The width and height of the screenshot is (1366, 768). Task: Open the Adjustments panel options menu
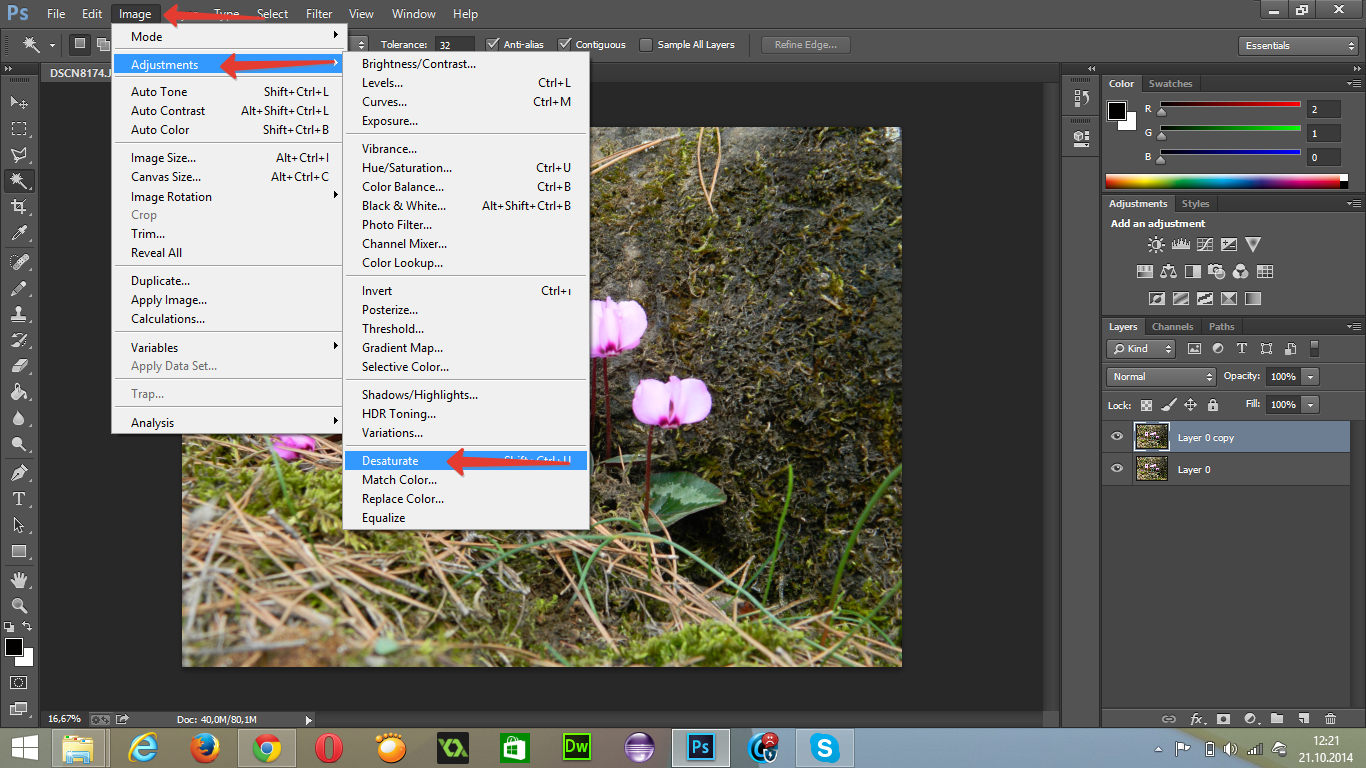click(x=1354, y=204)
